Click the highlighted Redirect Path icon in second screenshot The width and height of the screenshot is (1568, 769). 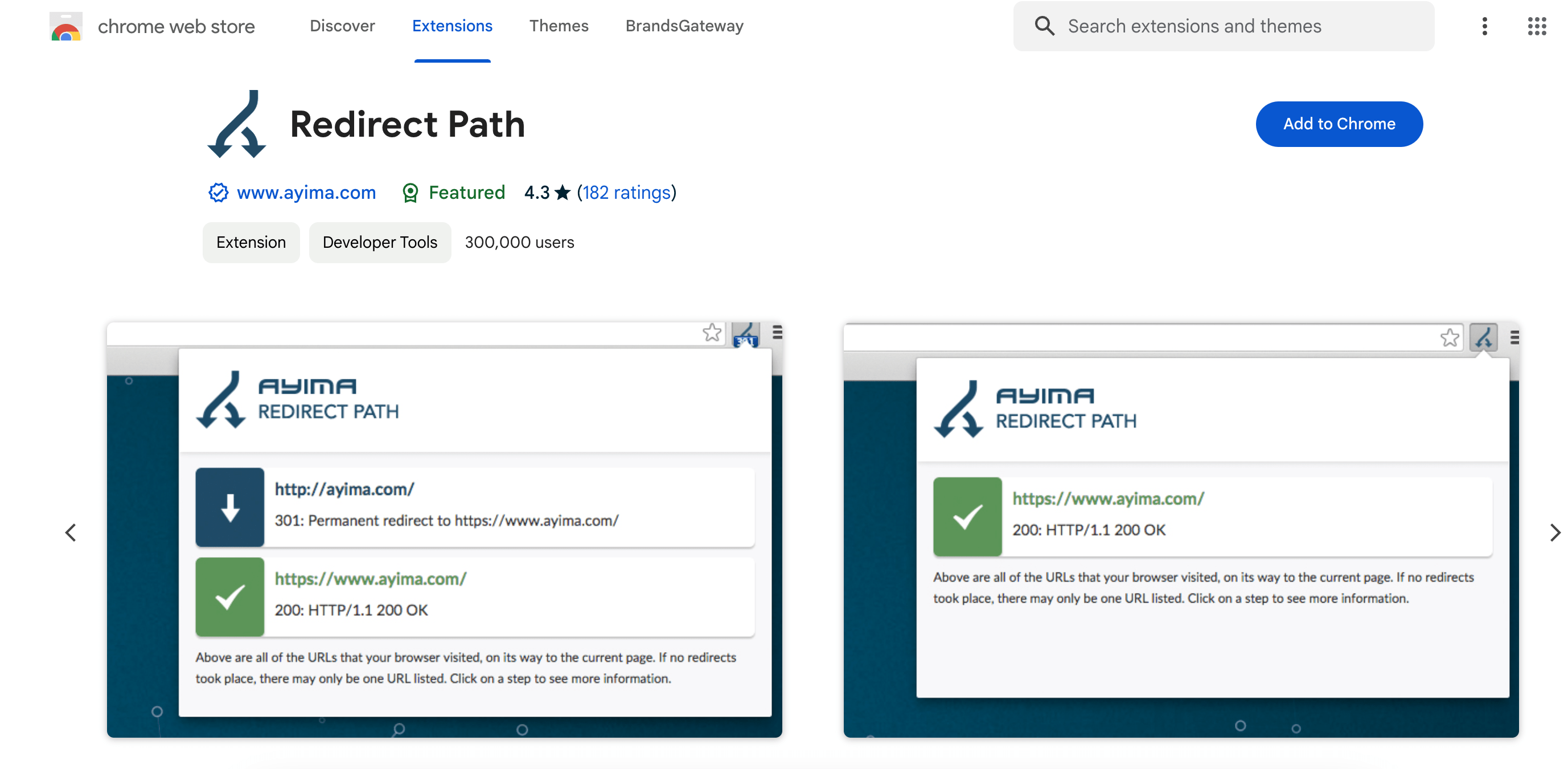[1483, 337]
